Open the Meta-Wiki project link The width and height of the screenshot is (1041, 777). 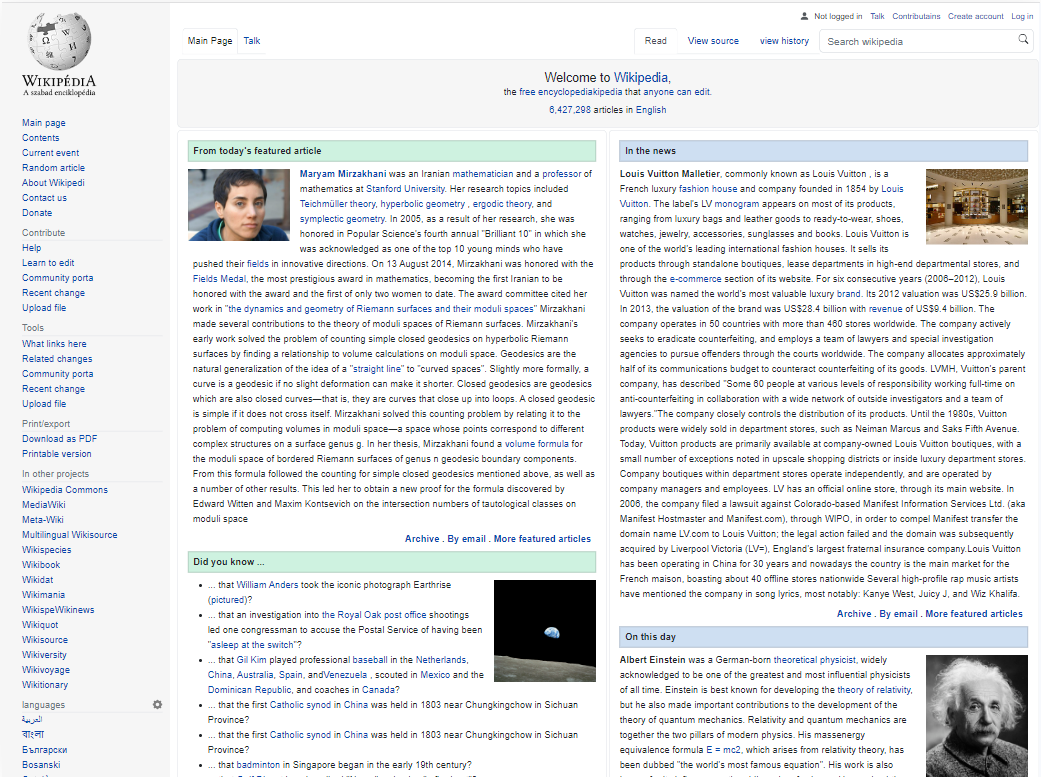pos(42,519)
